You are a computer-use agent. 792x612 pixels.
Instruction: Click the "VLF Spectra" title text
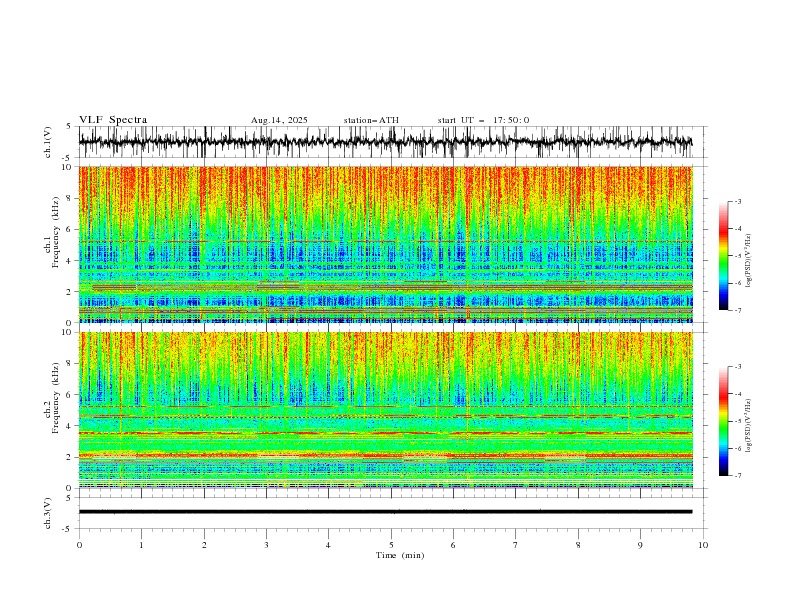tap(113, 120)
